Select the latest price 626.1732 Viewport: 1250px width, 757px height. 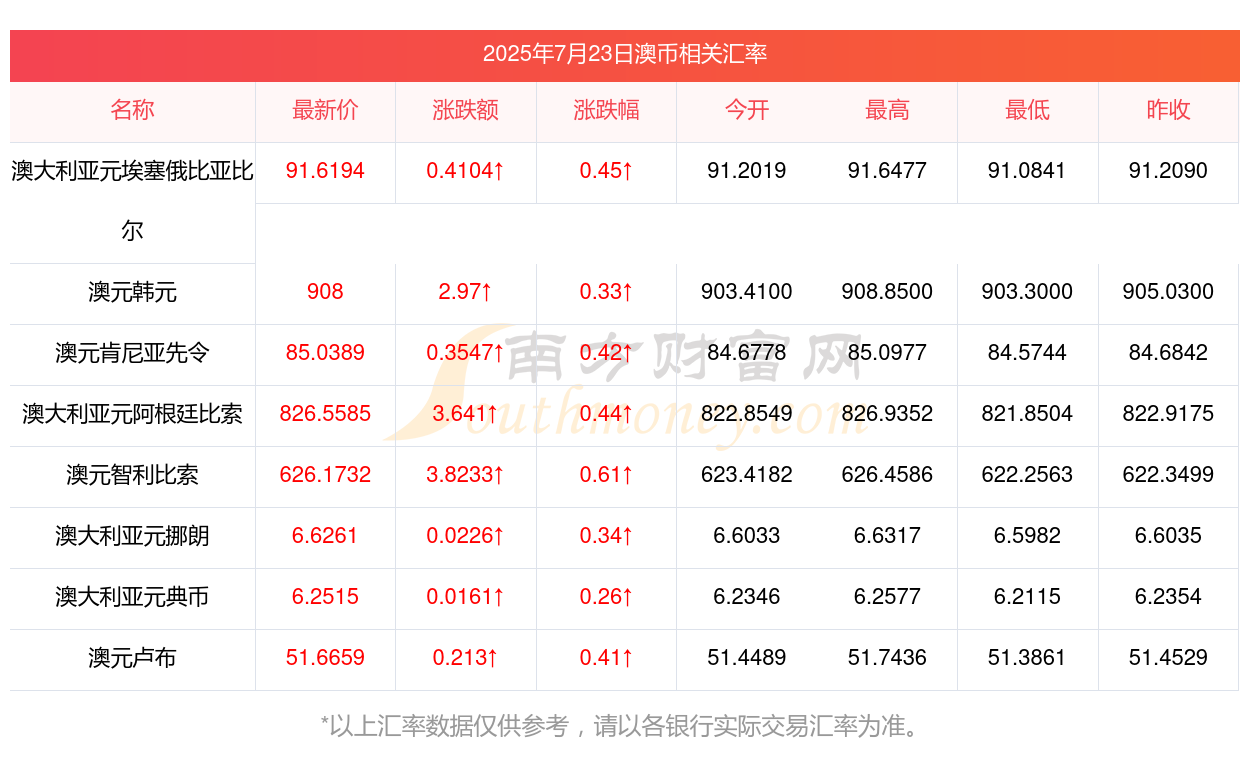pyautogui.click(x=325, y=475)
